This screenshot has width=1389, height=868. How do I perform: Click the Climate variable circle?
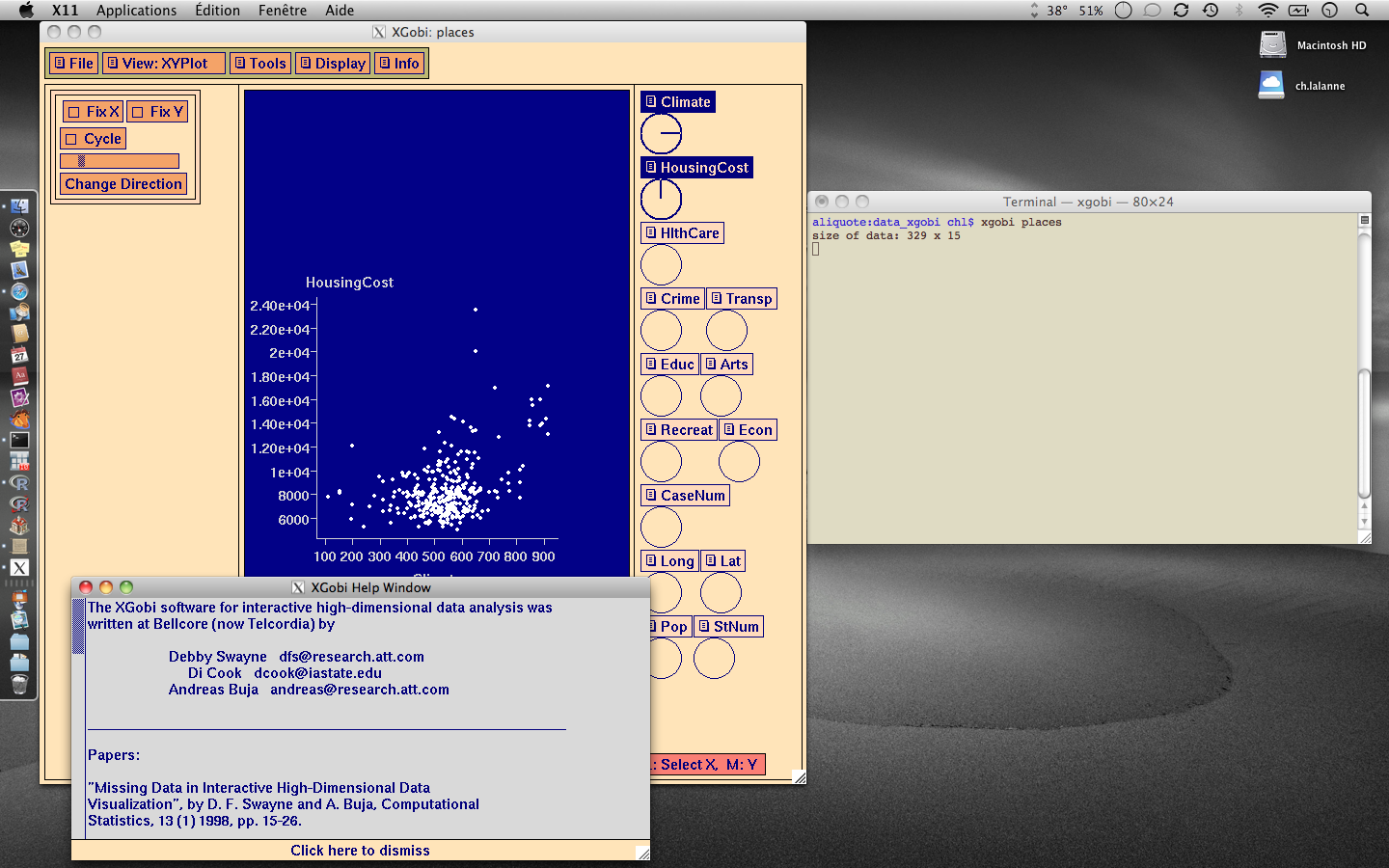click(x=661, y=134)
